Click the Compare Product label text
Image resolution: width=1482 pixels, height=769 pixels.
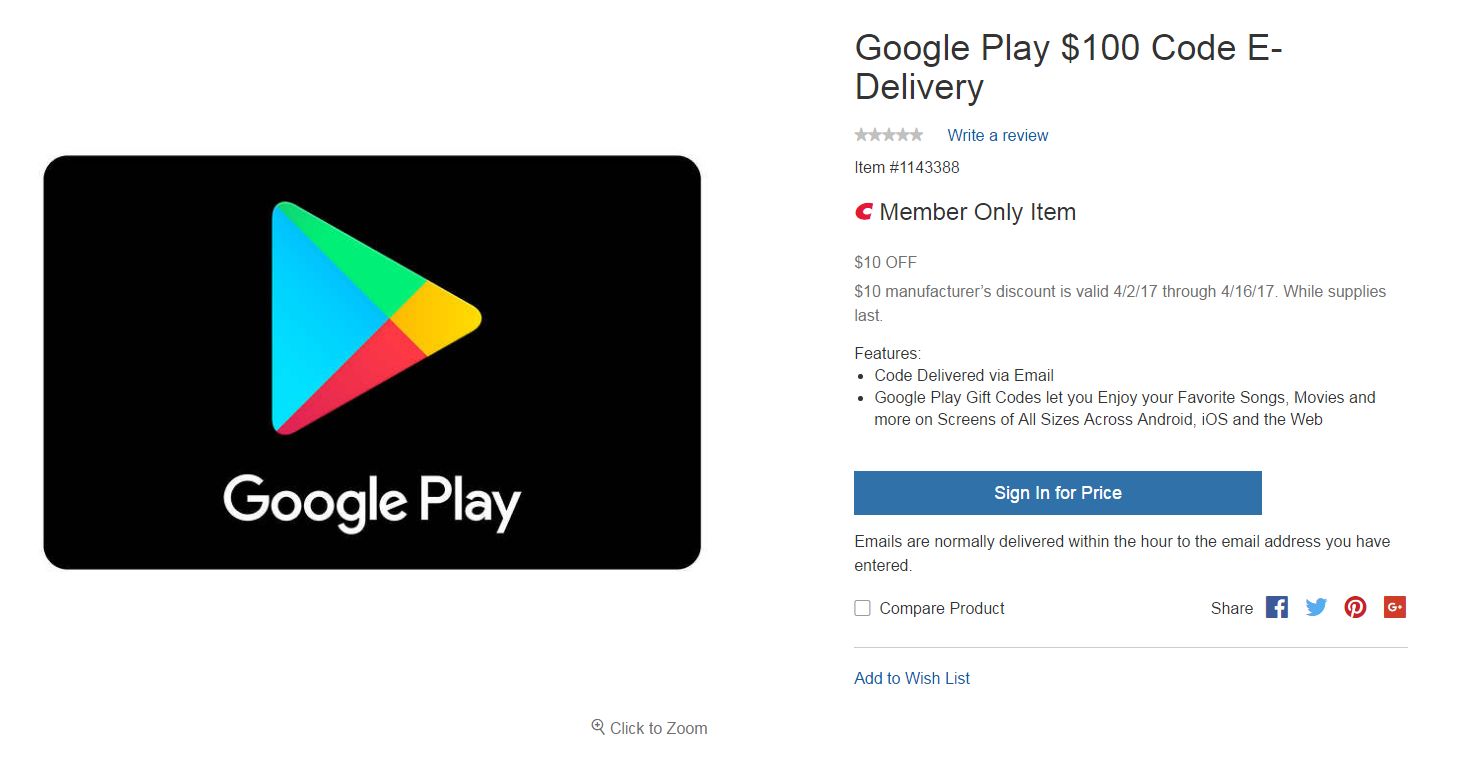pyautogui.click(x=941, y=608)
